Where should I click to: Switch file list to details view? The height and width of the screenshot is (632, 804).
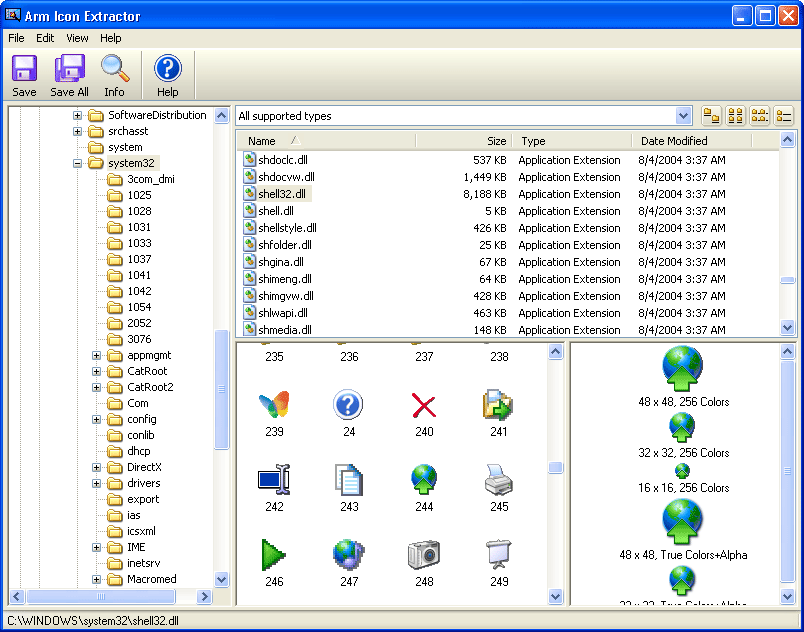[783, 115]
